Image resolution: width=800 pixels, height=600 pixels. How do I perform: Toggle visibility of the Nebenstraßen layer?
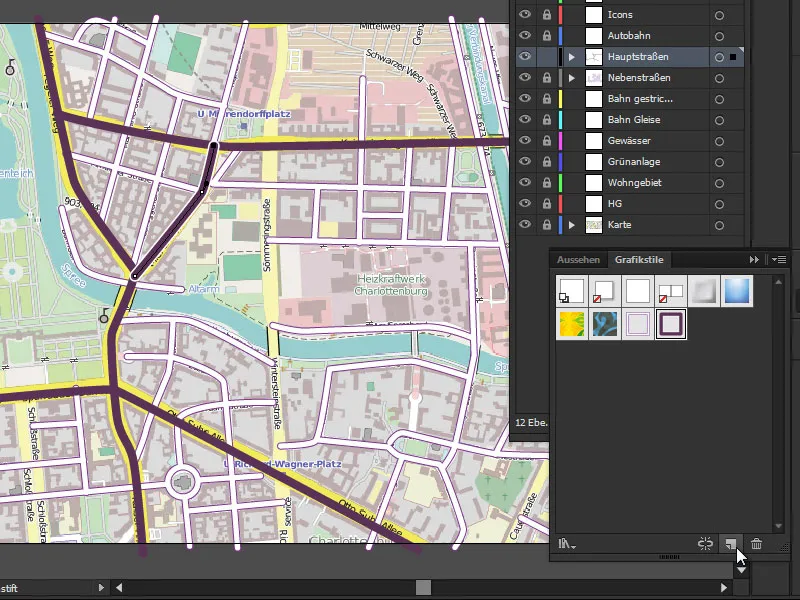click(524, 77)
